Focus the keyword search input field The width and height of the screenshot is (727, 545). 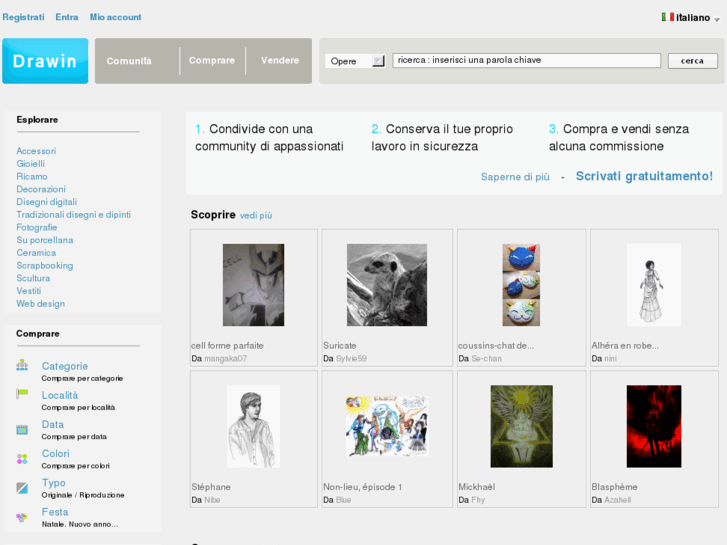(527, 60)
